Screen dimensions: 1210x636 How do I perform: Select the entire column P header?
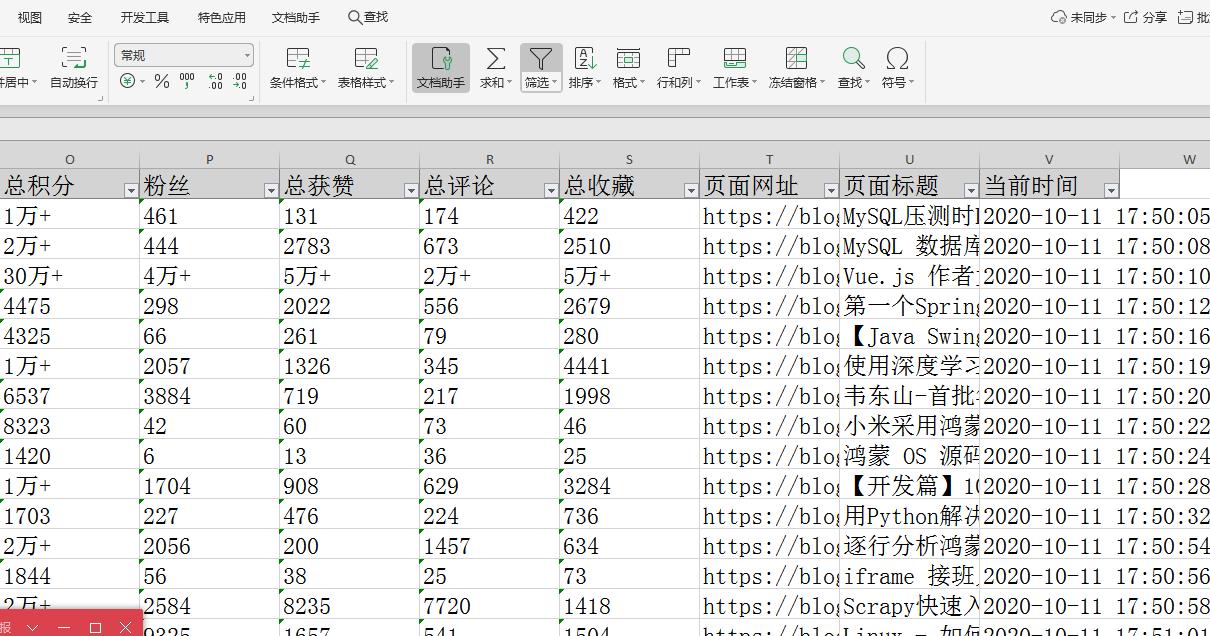(x=209, y=158)
